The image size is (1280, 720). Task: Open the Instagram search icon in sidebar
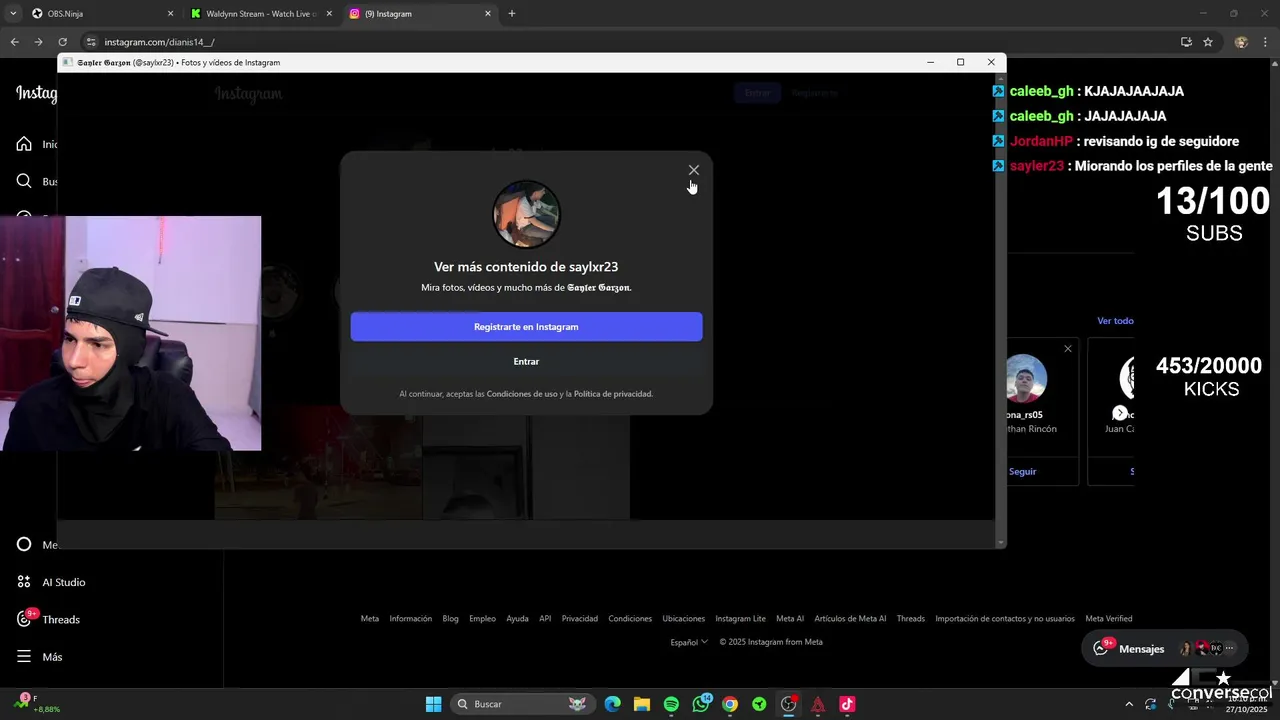24,181
